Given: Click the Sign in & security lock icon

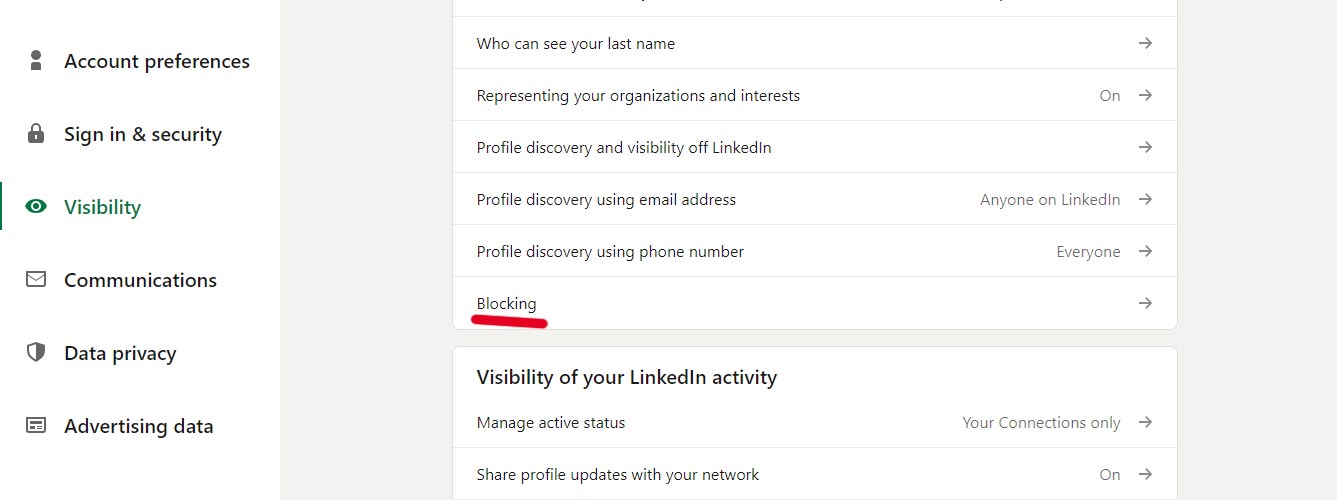Looking at the screenshot, I should click(x=36, y=133).
